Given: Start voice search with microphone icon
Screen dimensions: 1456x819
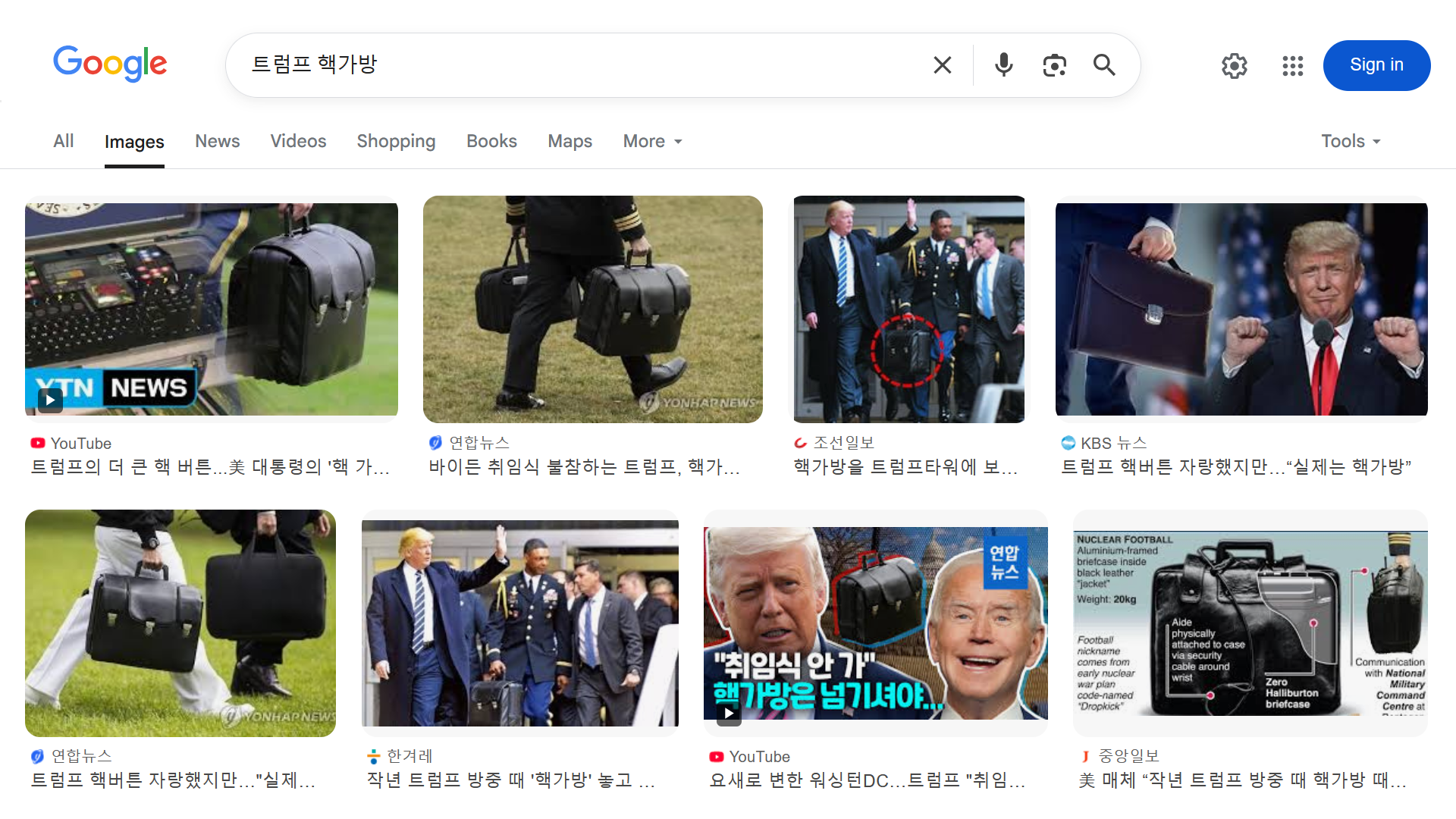Looking at the screenshot, I should (x=1003, y=65).
